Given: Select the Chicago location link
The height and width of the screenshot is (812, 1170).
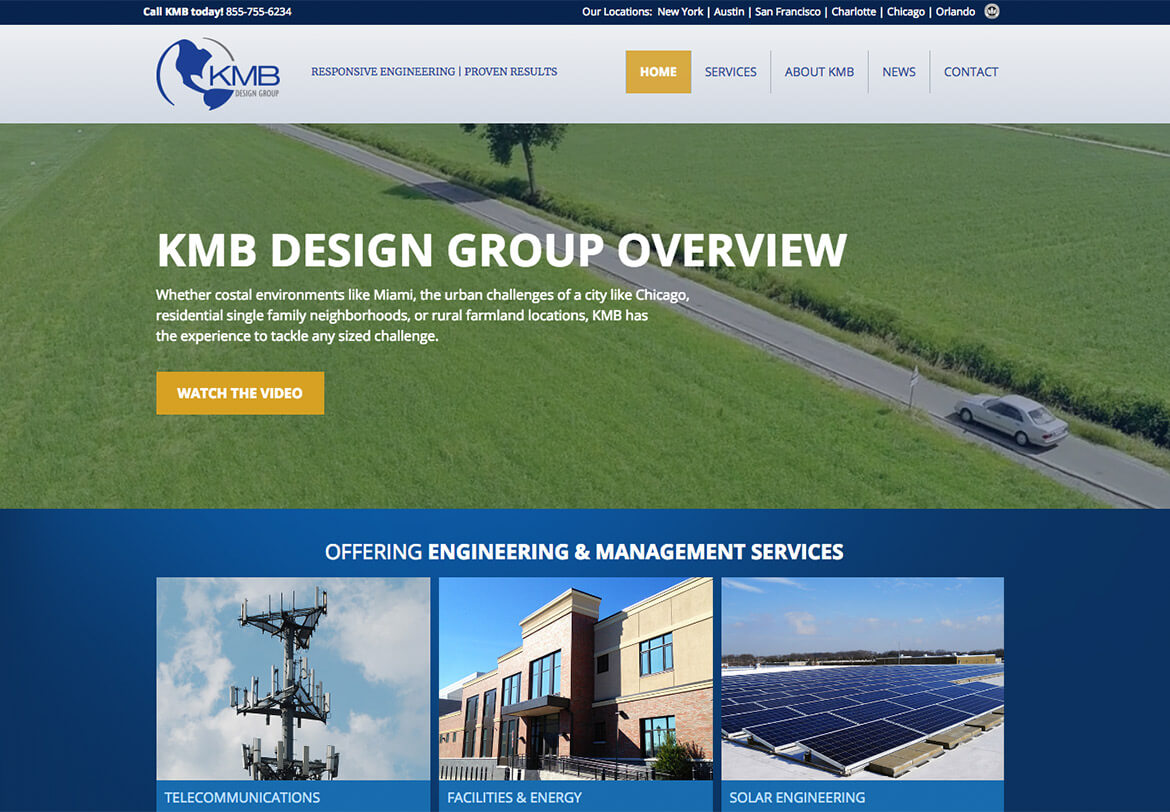Looking at the screenshot, I should (x=906, y=12).
